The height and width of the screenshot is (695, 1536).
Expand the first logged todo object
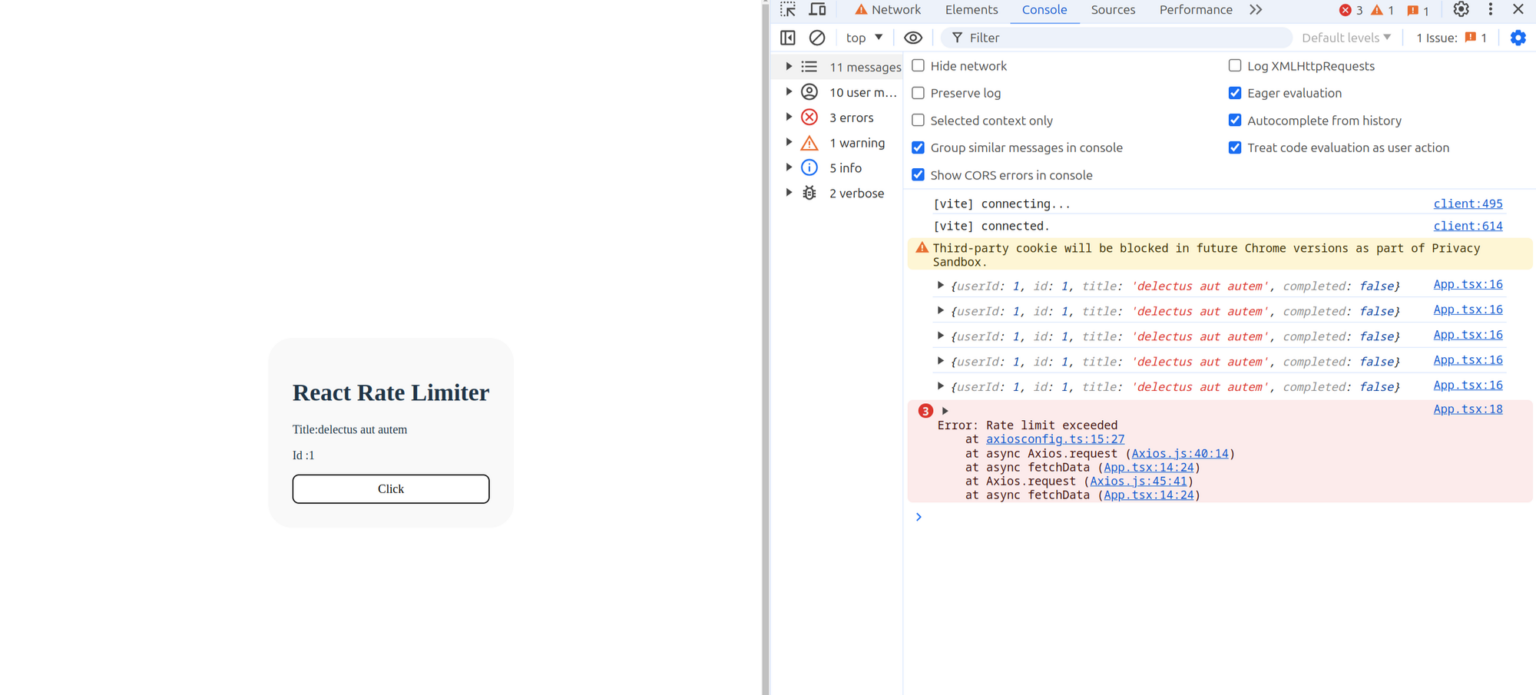(940, 286)
